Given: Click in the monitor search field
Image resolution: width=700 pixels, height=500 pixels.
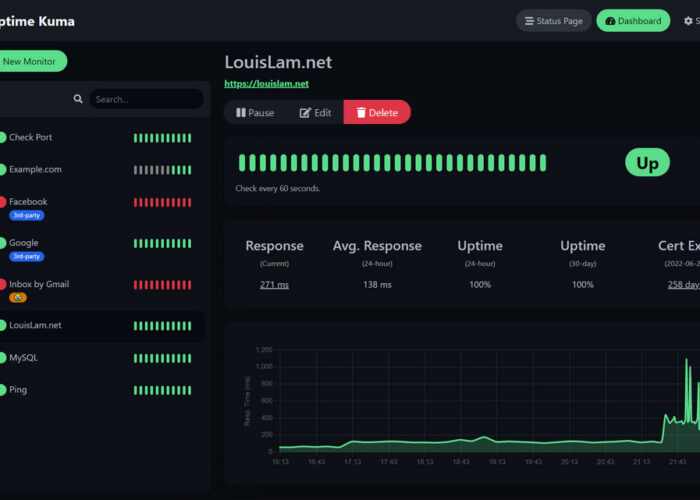Looking at the screenshot, I should [146, 100].
